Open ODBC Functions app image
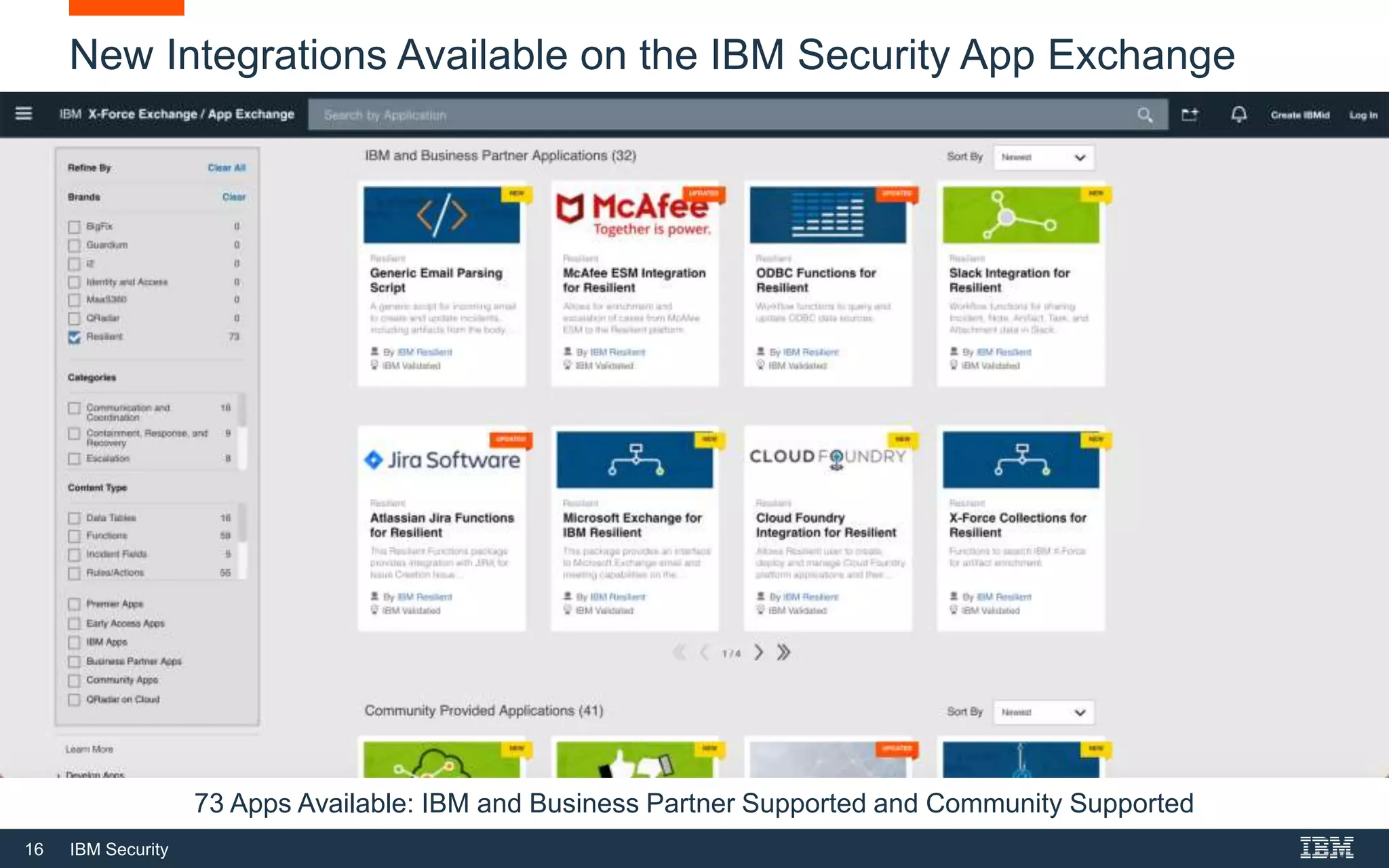 [x=827, y=215]
